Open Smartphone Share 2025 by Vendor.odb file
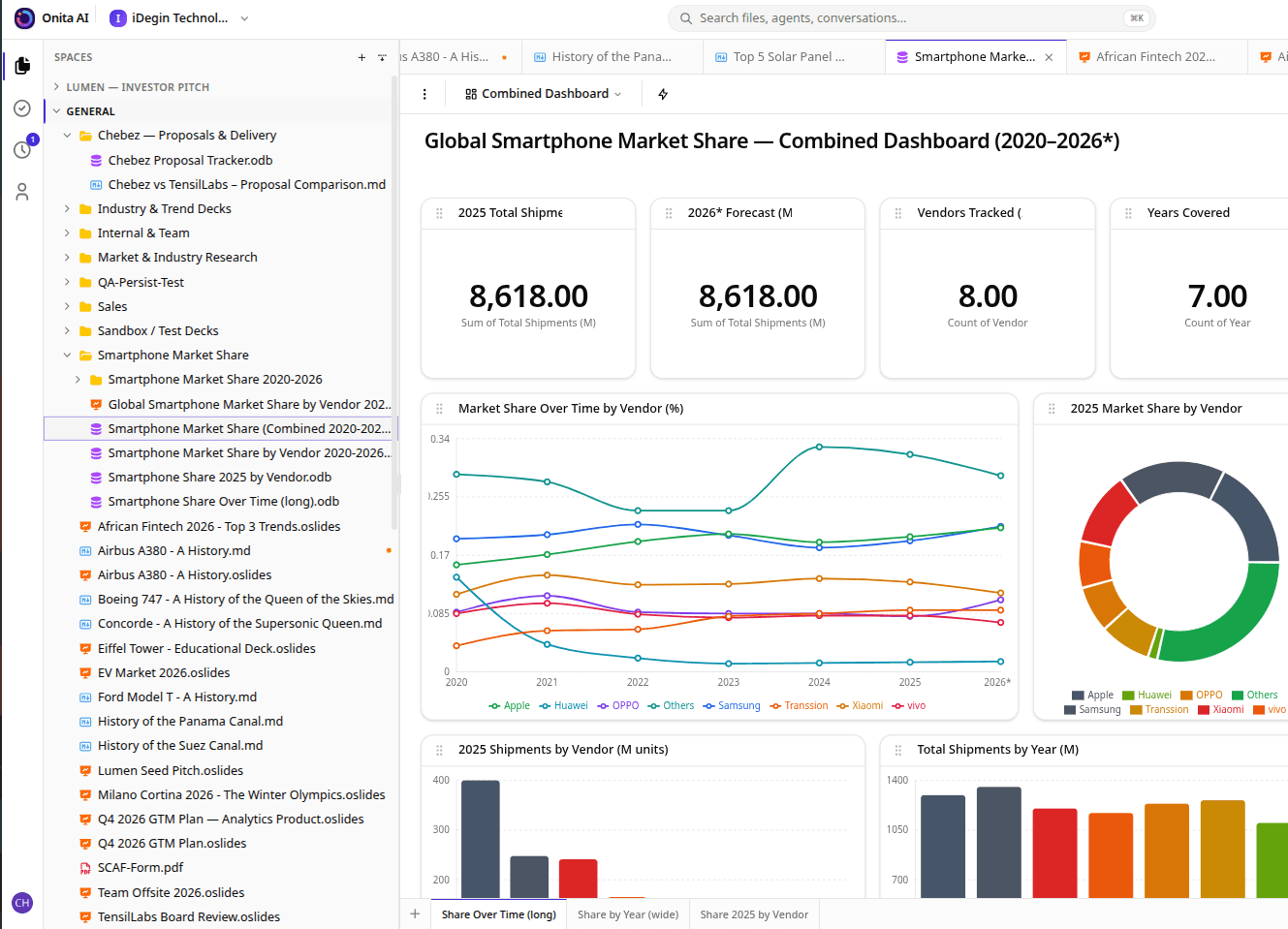This screenshot has height=929, width=1288. 219,477
